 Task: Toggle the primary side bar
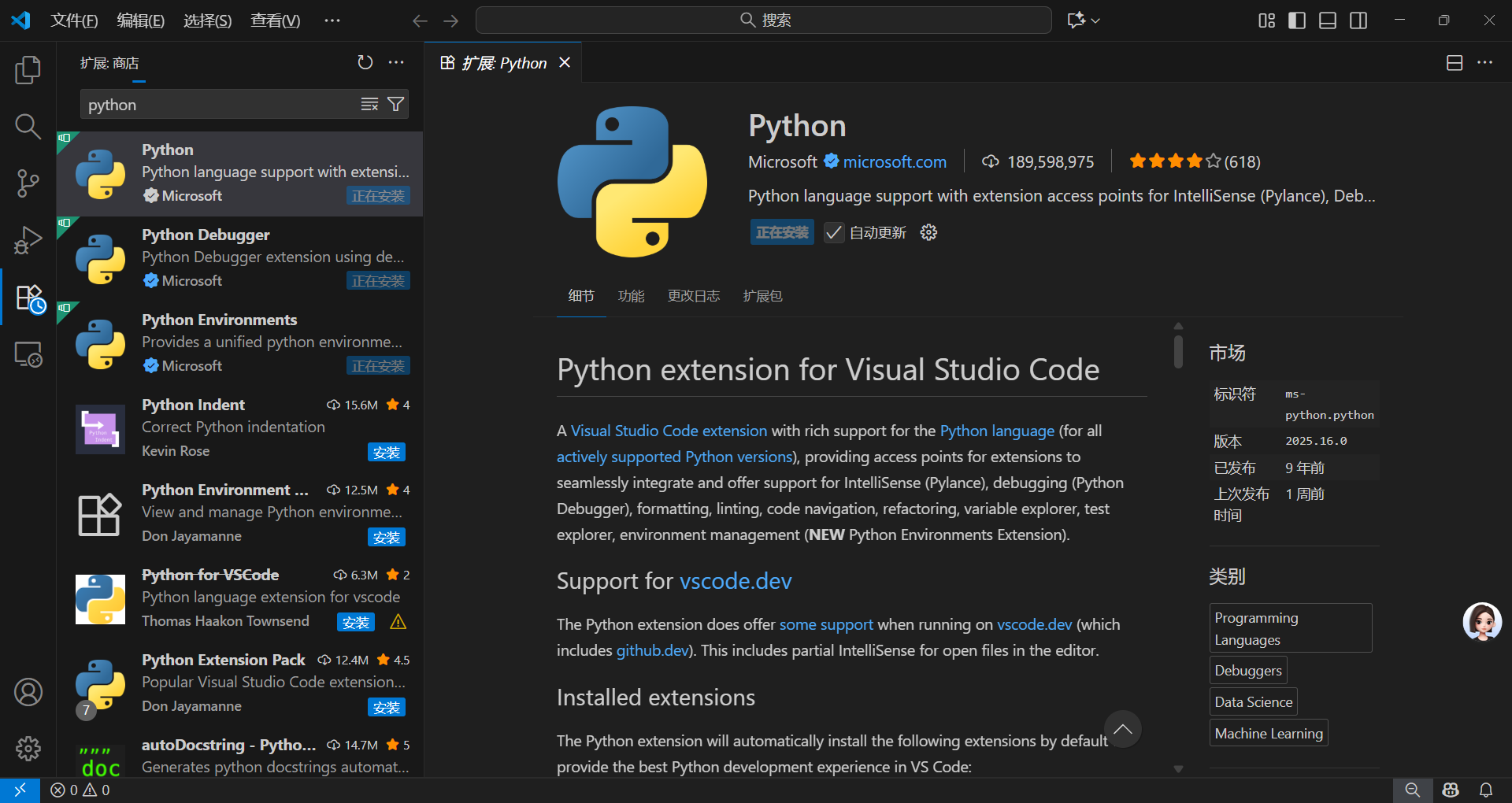[1296, 20]
